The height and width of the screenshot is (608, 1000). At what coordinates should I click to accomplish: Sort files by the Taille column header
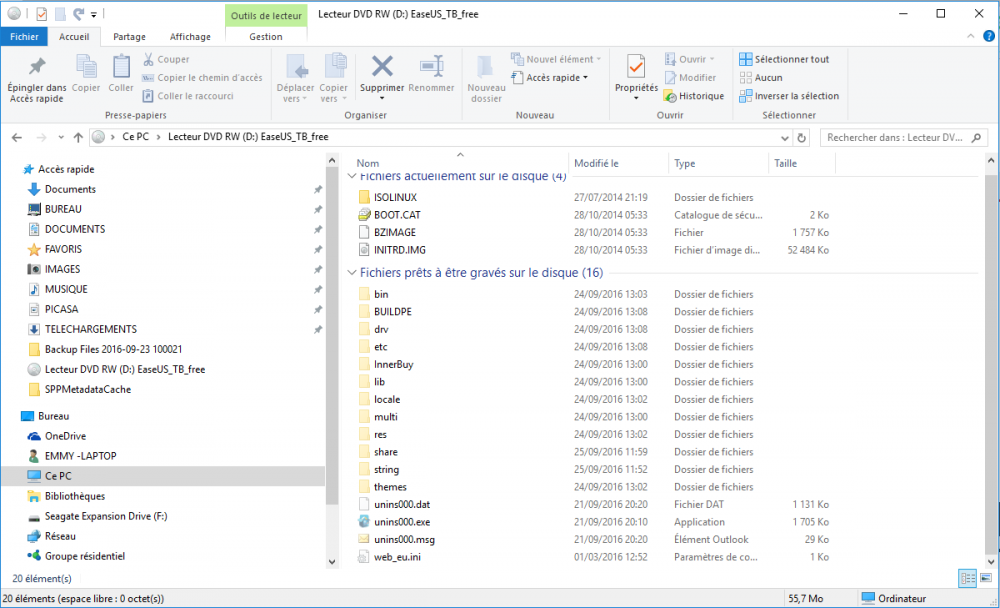click(785, 163)
